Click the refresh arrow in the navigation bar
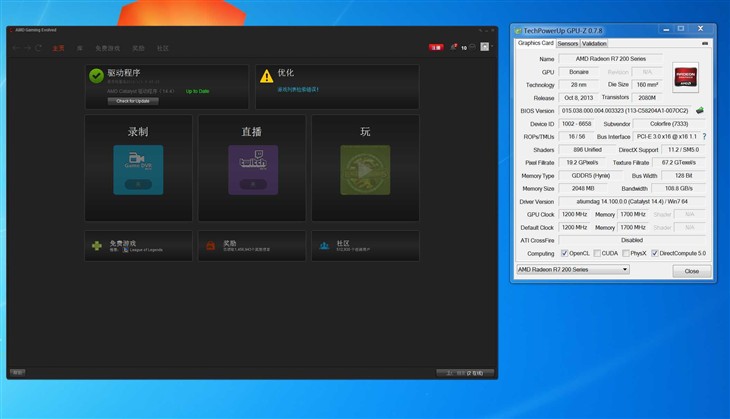 [39, 48]
